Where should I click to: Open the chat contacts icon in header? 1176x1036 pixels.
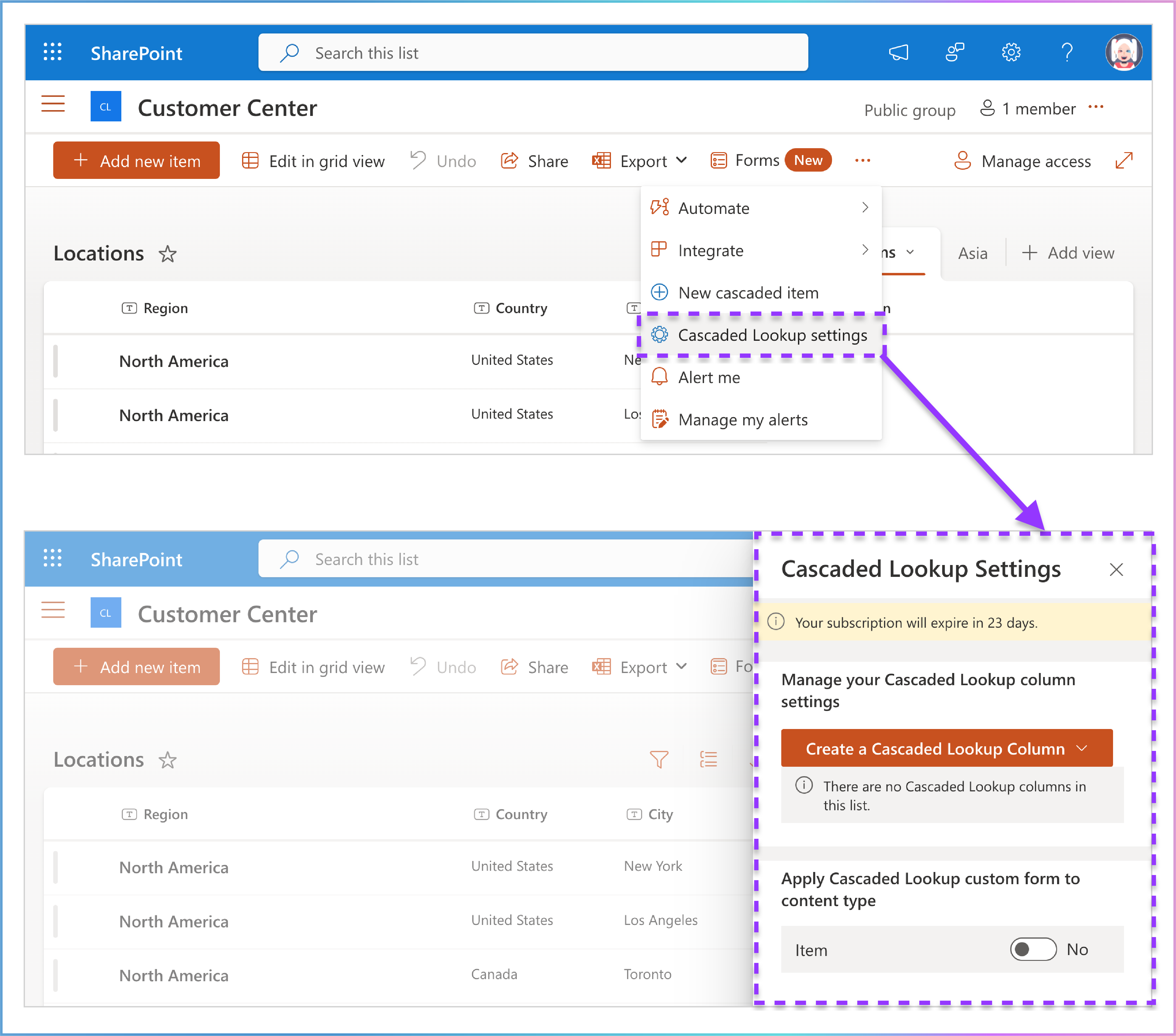955,52
